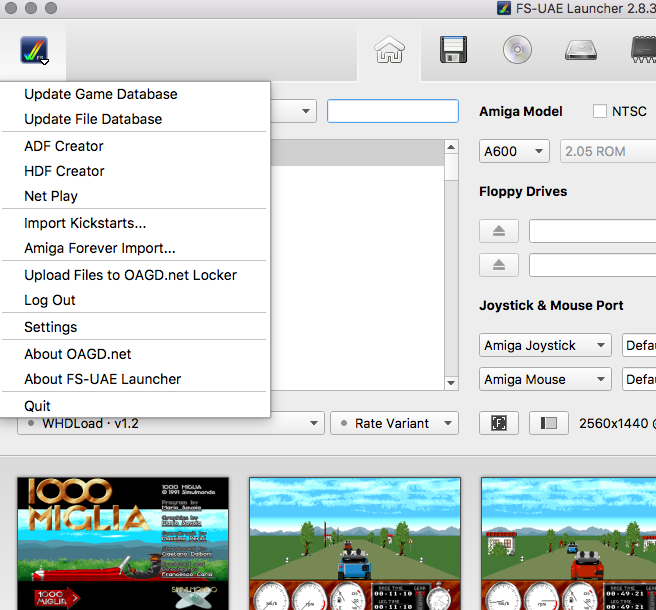Image resolution: width=656 pixels, height=610 pixels.
Task: Open the WHDLoad v1.2 variant dropdown
Action: 171,423
